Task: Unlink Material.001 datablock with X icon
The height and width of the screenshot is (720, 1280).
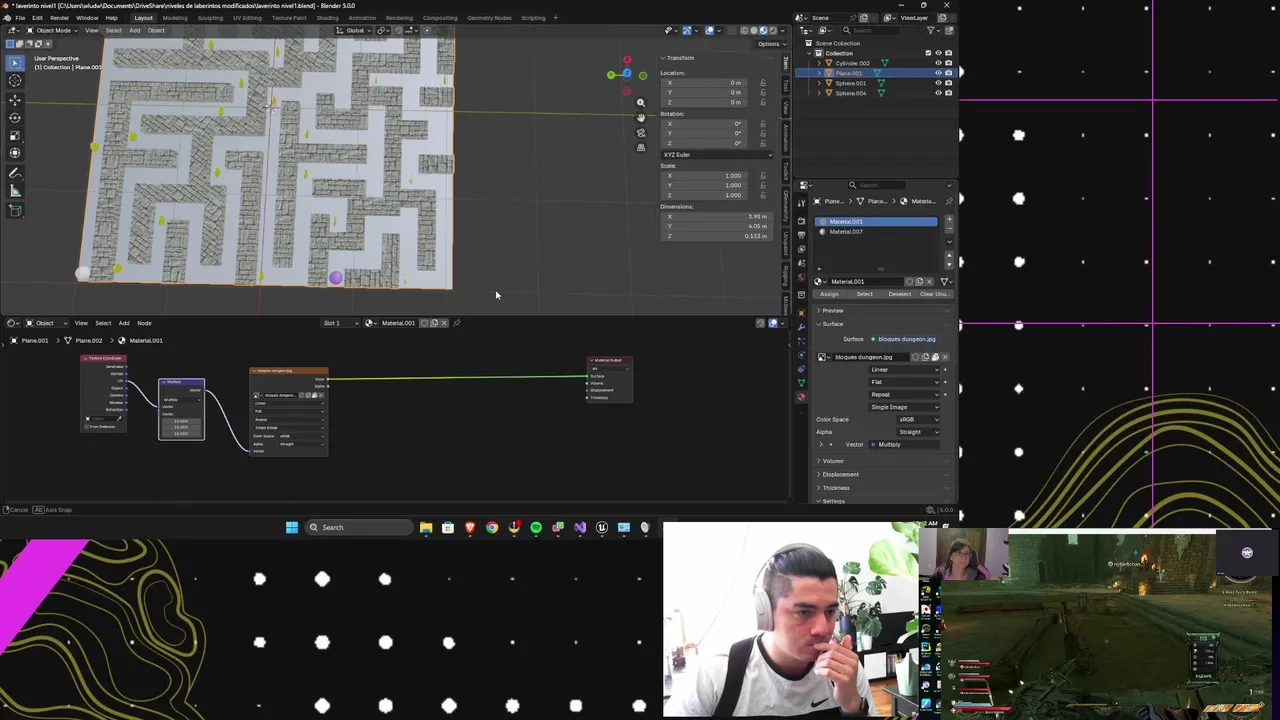Action: tap(929, 281)
